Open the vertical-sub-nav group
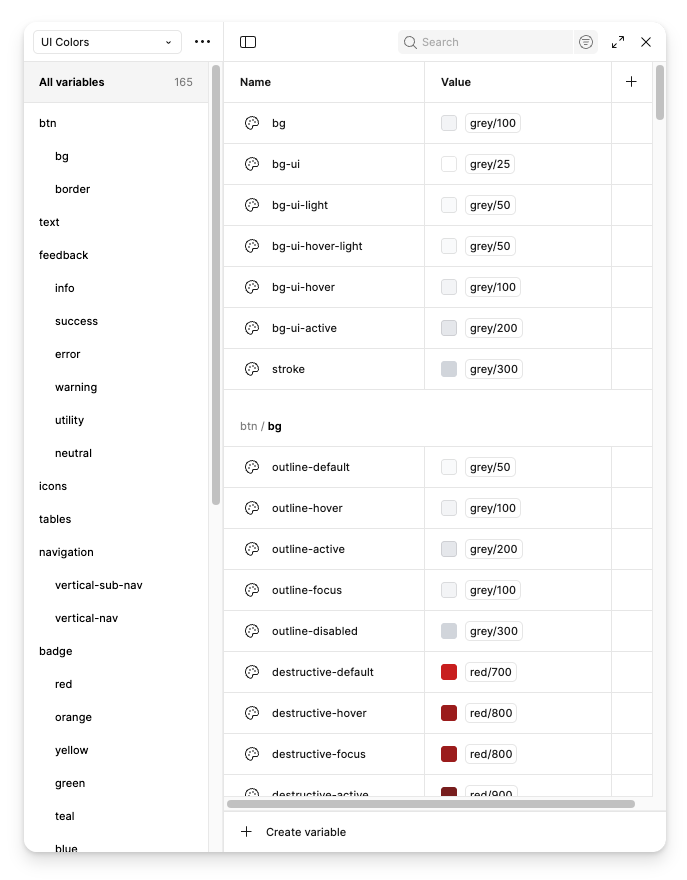The height and width of the screenshot is (880, 687). (99, 585)
